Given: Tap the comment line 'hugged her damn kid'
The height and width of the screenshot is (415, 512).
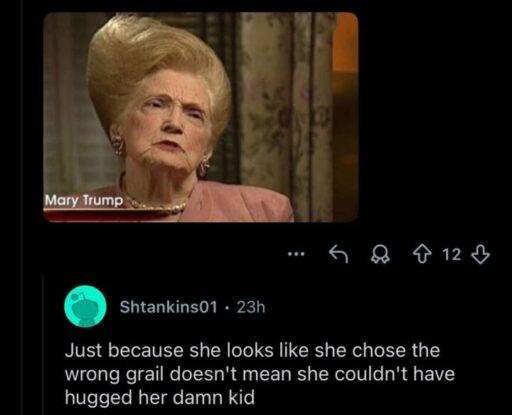Looking at the screenshot, I should coord(160,397).
